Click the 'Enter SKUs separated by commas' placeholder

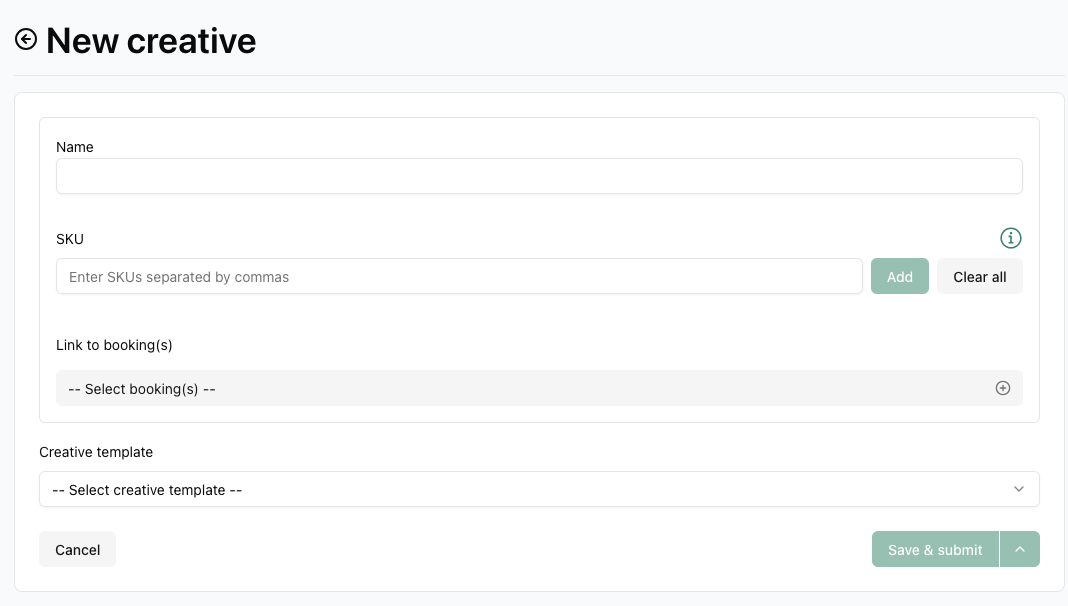pos(179,277)
